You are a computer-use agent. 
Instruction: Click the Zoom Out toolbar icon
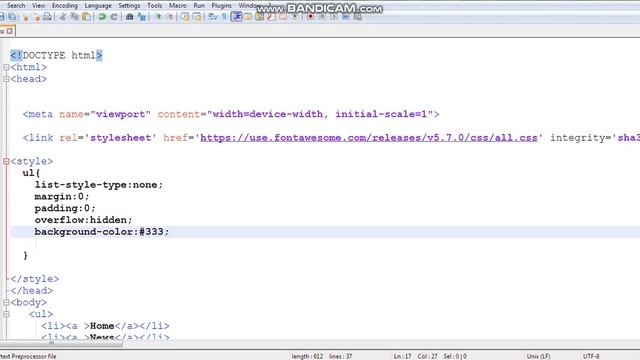pos(170,17)
